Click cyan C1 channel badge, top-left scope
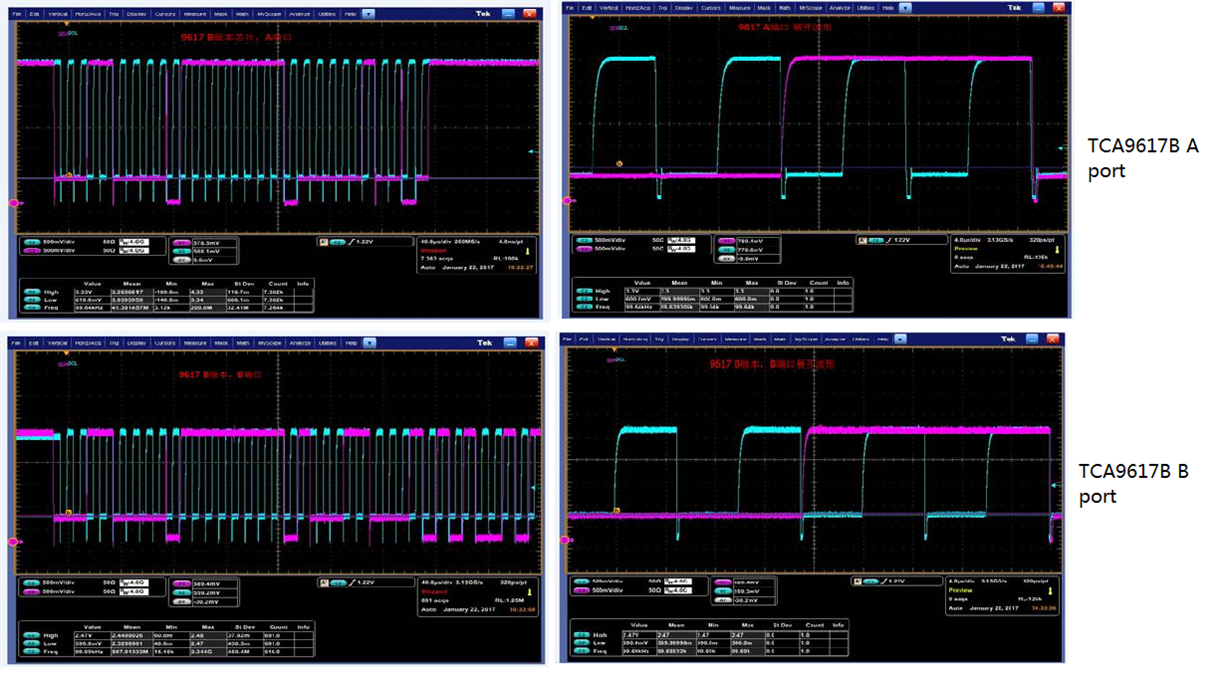Image resolution: width=1230 pixels, height=675 pixels. pyautogui.click(x=32, y=242)
